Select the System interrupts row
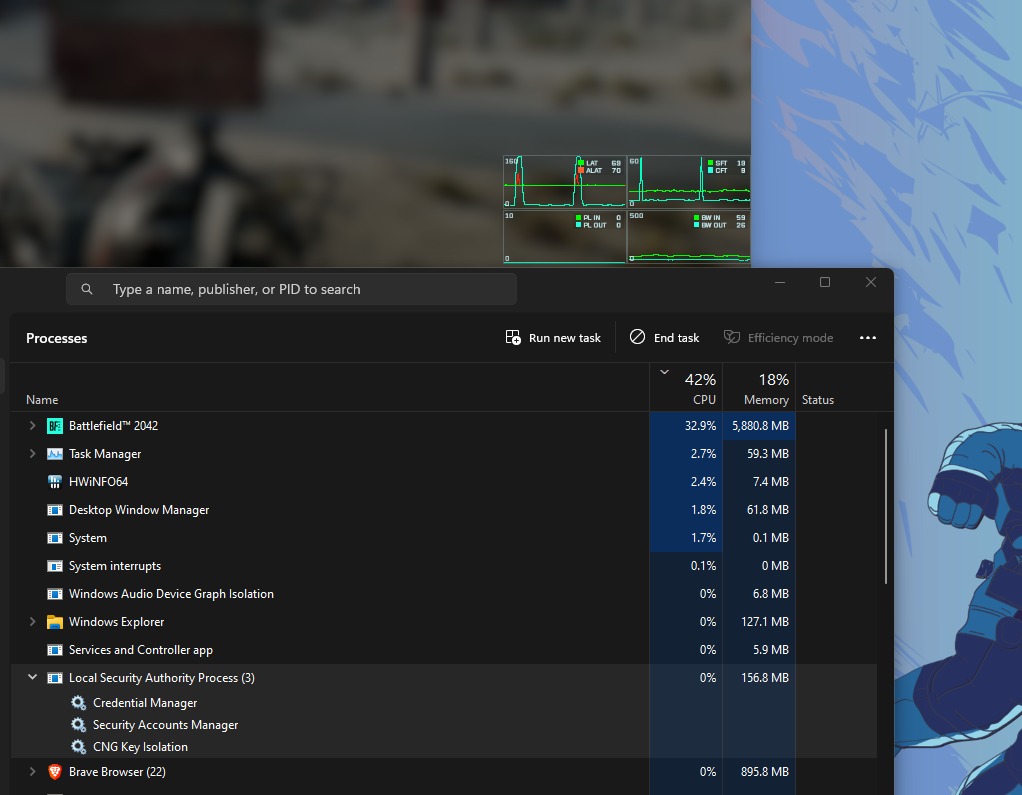The height and width of the screenshot is (795, 1022). (444, 566)
